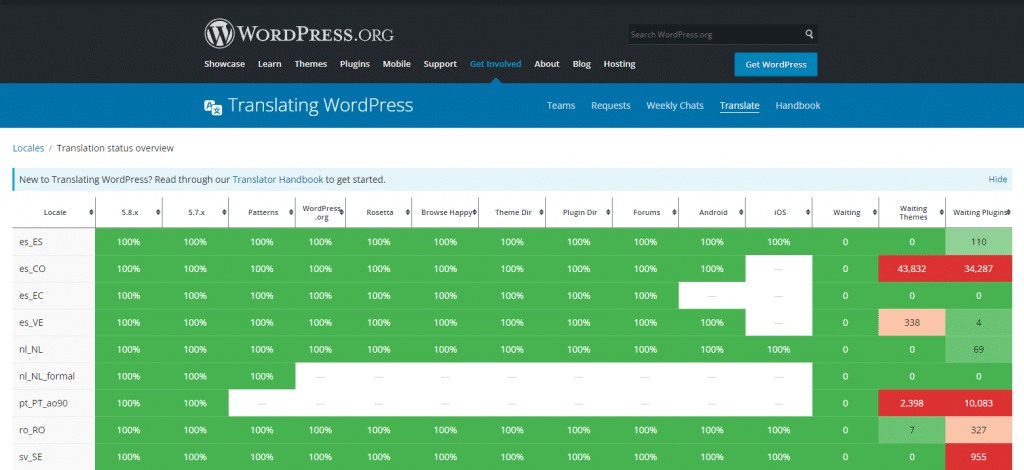This screenshot has height=470, width=1024.
Task: Hide the new translator notice
Action: point(997,180)
